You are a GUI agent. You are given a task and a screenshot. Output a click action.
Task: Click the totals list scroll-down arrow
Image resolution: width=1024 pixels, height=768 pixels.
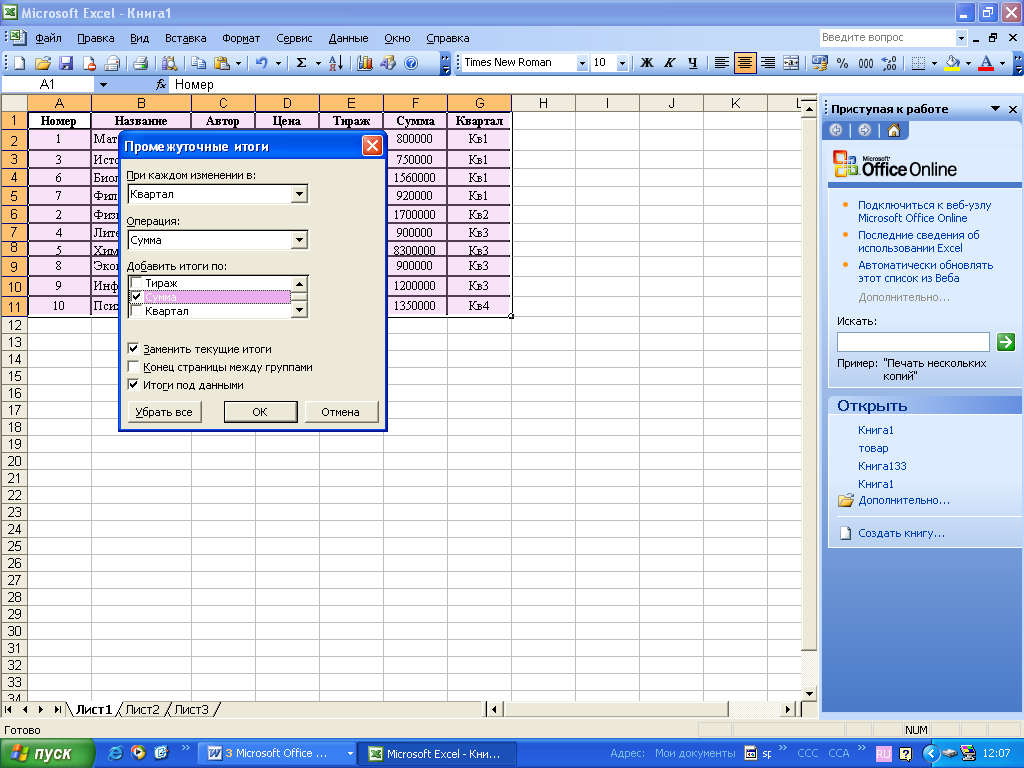click(x=299, y=311)
